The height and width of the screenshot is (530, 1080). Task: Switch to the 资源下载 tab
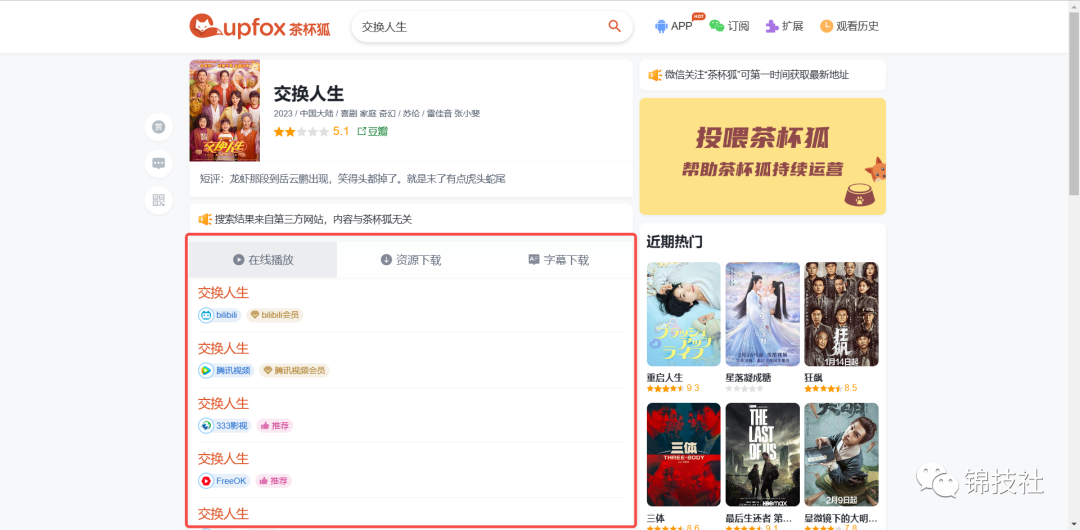411,260
